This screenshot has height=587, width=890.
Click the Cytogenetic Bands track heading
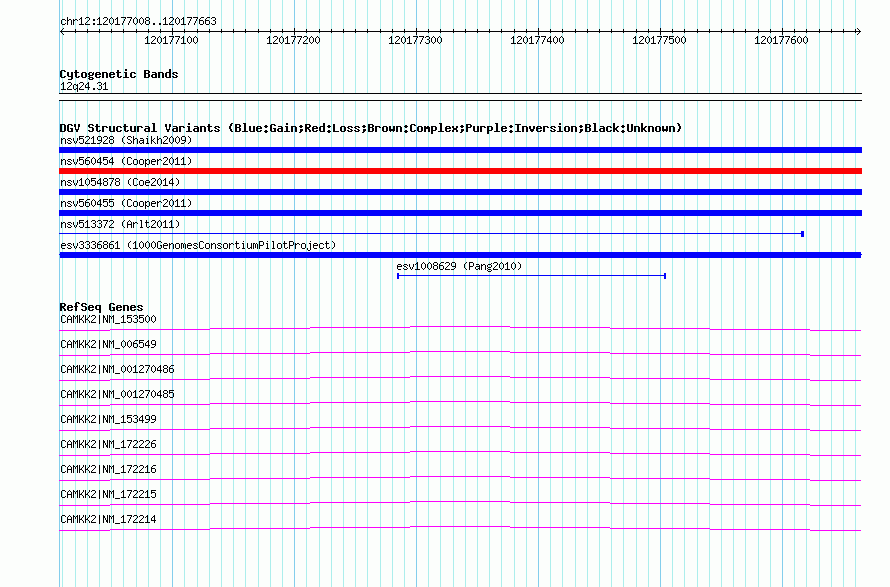point(119,74)
